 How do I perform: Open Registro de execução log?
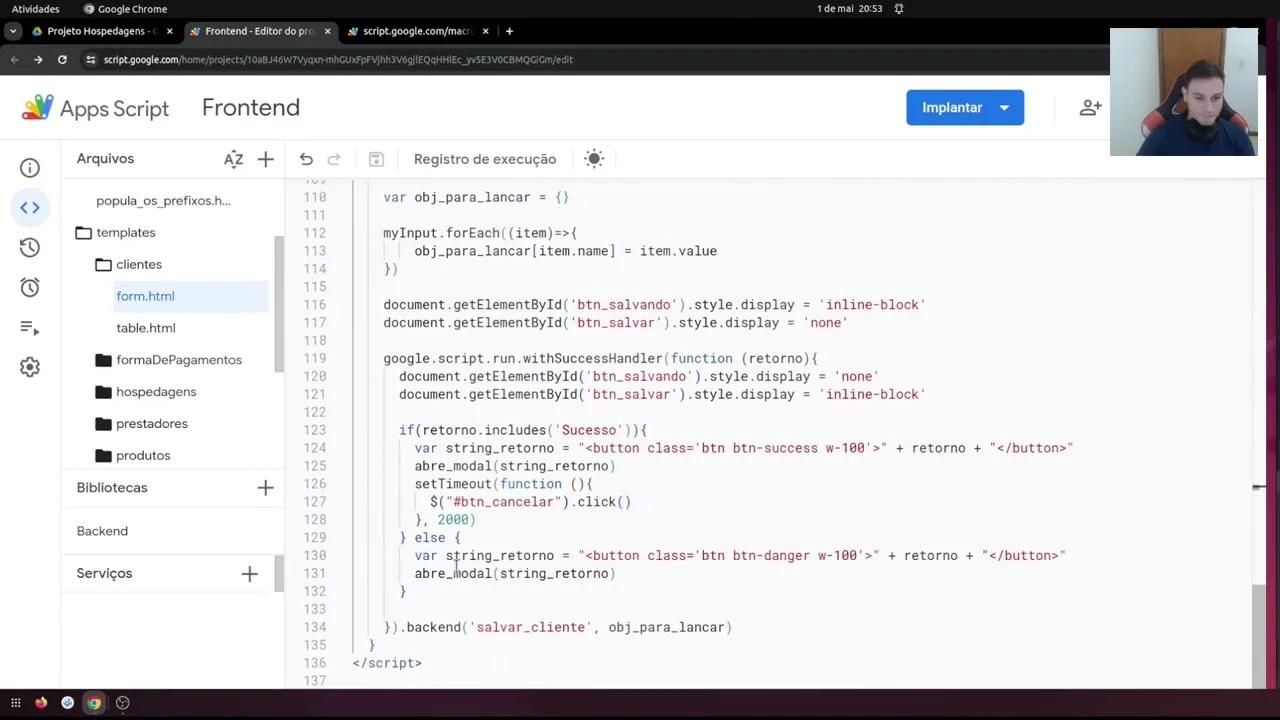[485, 159]
